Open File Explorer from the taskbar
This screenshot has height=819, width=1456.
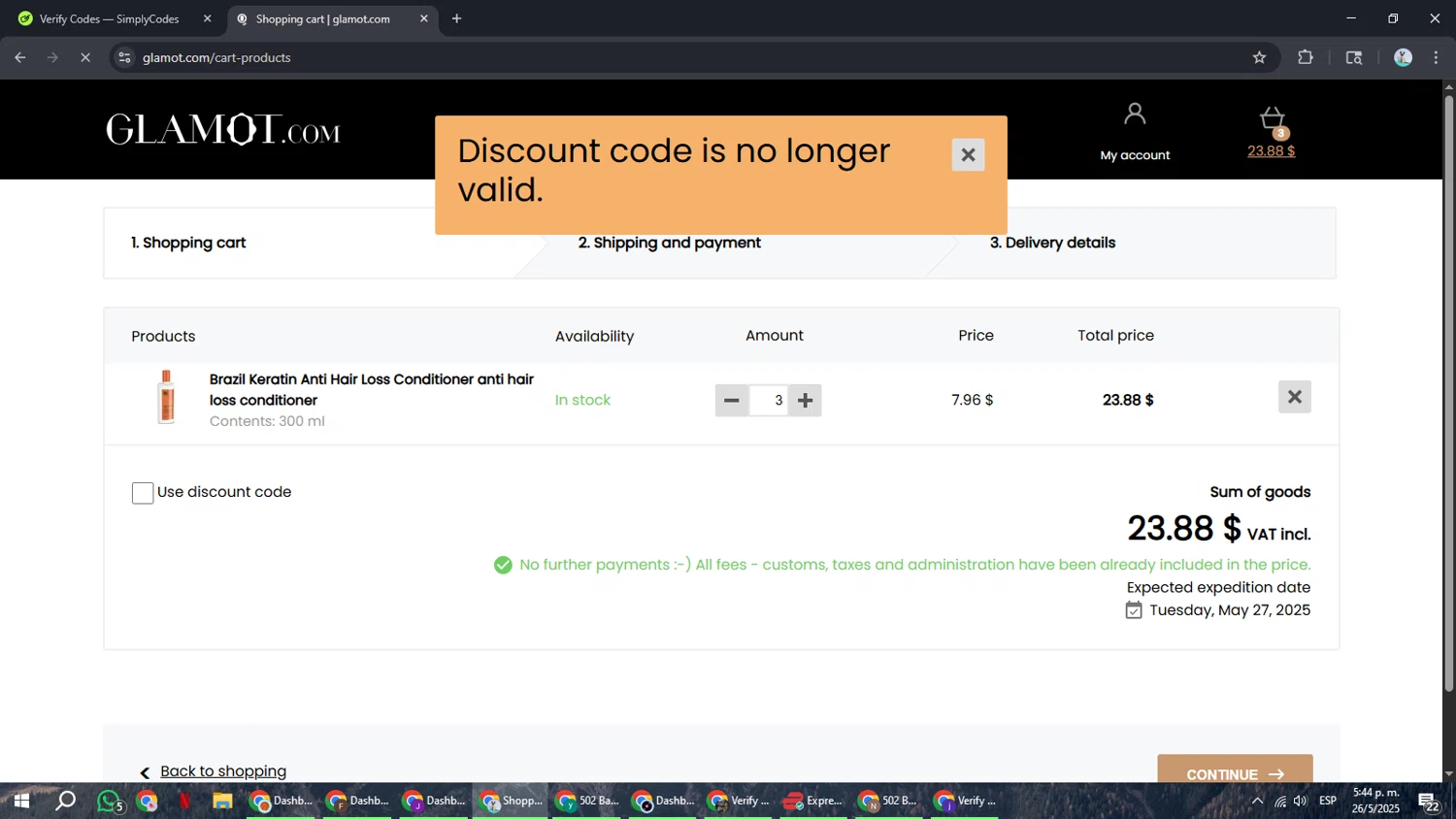tap(222, 801)
